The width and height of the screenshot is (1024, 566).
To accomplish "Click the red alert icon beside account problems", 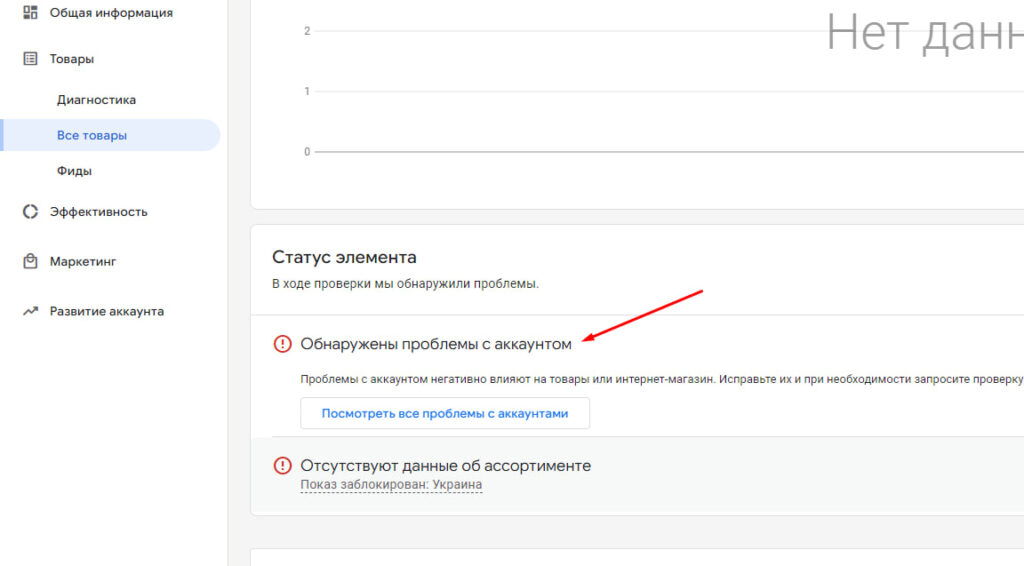I will click(282, 343).
